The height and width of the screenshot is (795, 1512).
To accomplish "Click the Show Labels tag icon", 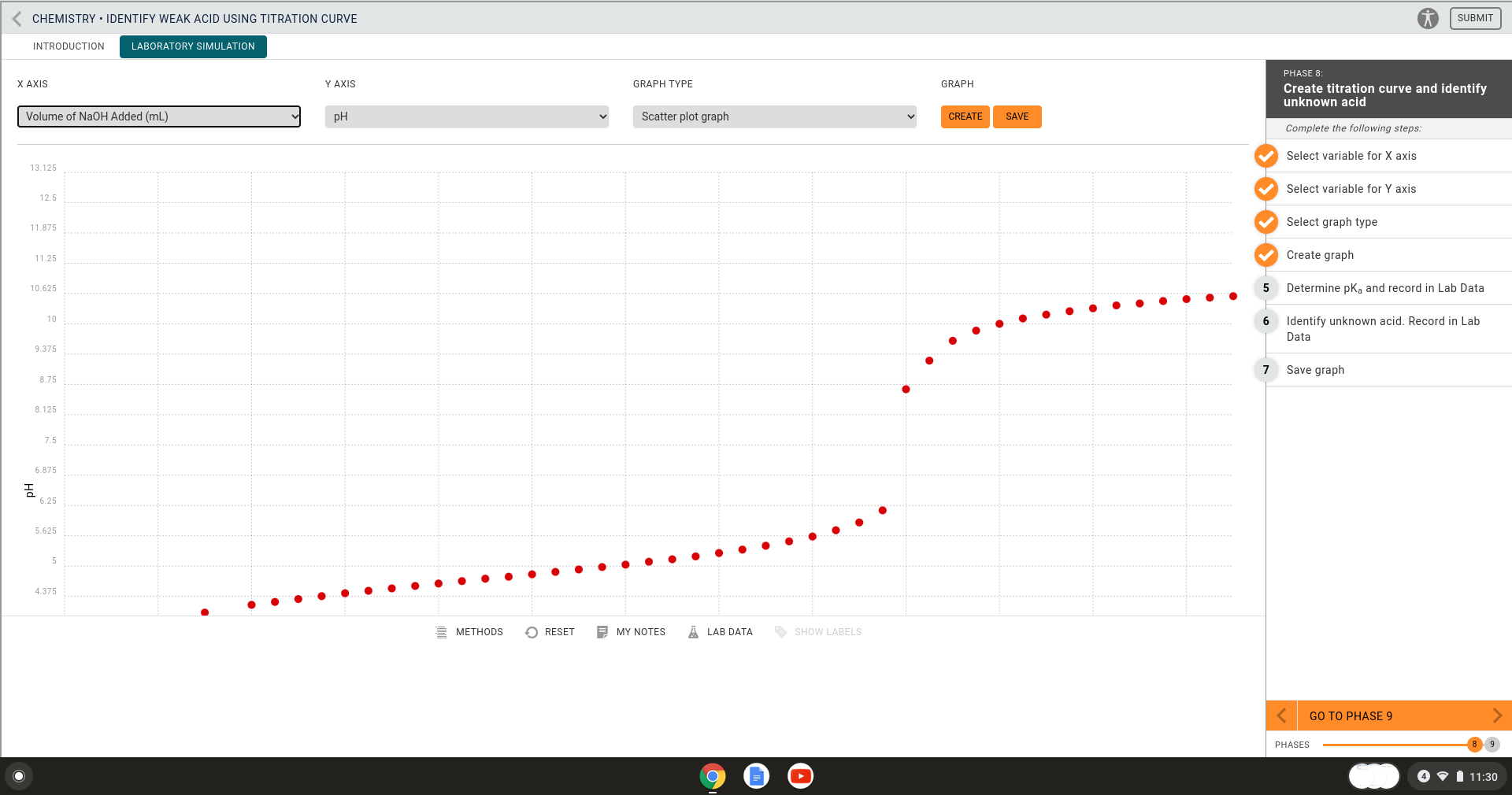I will [780, 632].
